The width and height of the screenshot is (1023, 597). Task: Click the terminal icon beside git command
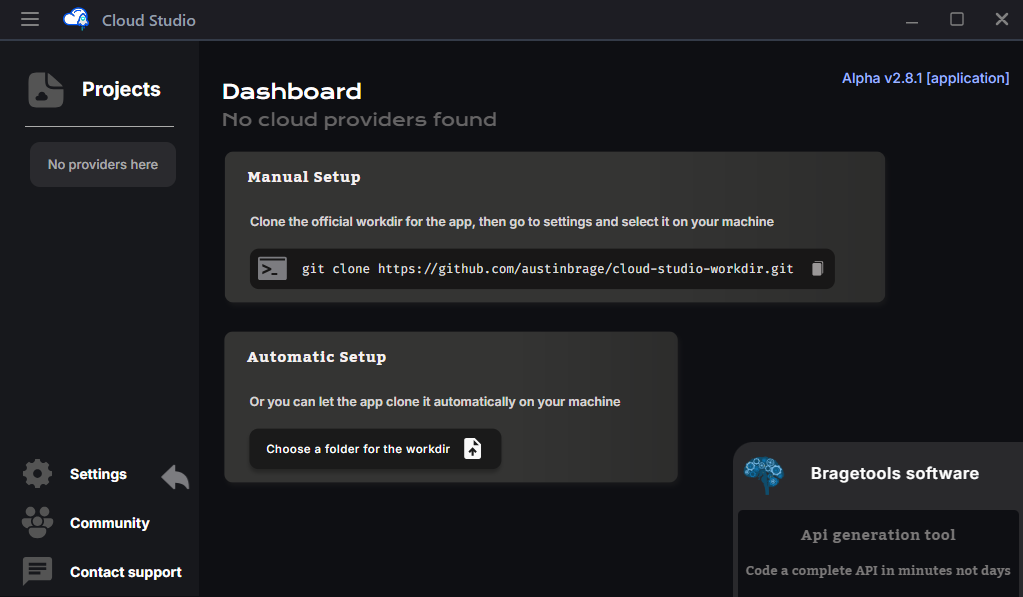tap(272, 269)
